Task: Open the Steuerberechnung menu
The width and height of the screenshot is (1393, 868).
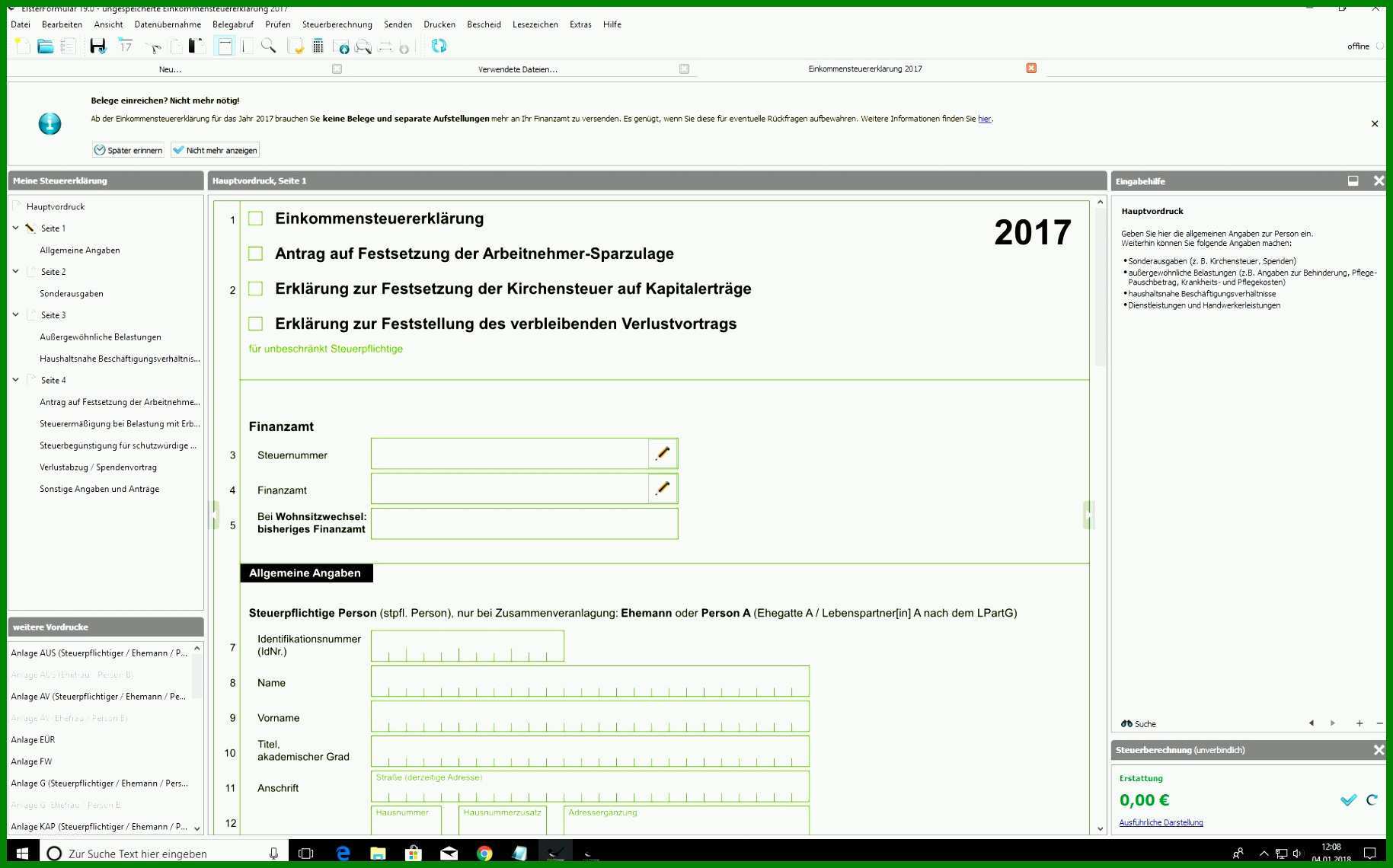Action: [x=337, y=24]
